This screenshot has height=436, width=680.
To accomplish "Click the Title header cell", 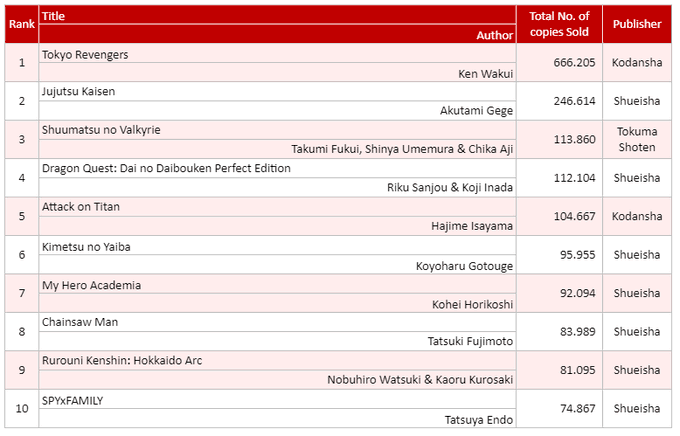I will coord(278,16).
